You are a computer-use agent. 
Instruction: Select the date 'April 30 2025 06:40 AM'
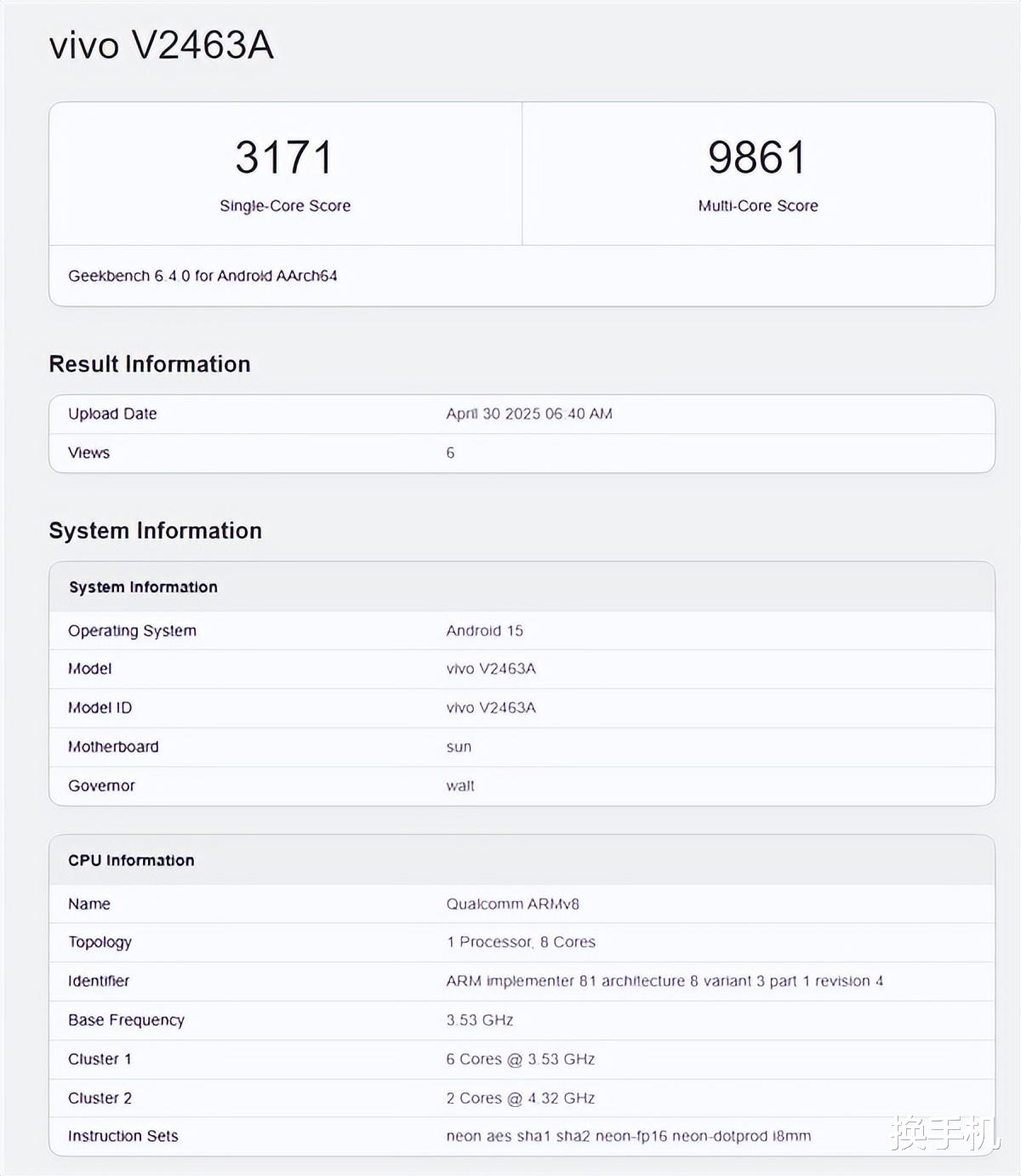pyautogui.click(x=529, y=414)
